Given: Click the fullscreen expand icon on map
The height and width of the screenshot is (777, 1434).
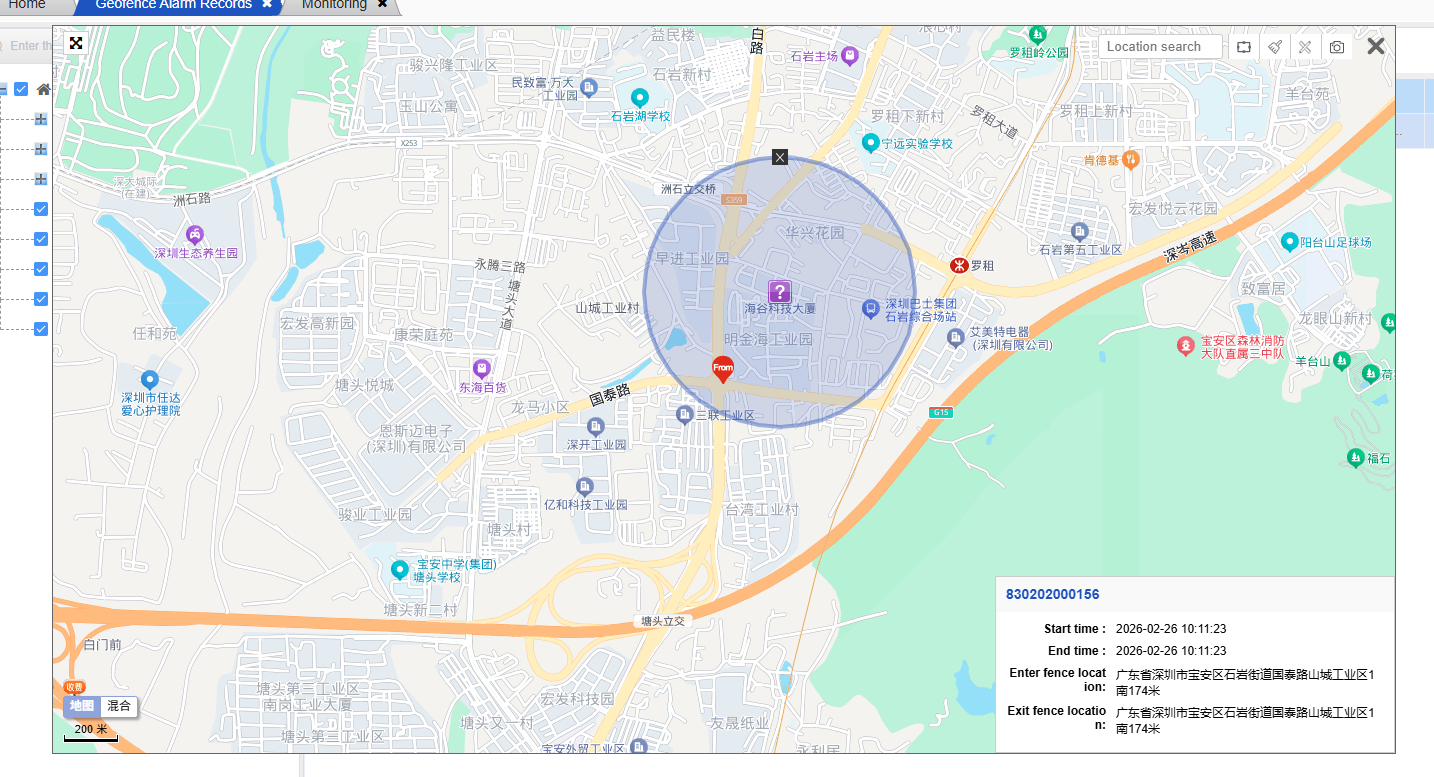Looking at the screenshot, I should (x=76, y=43).
